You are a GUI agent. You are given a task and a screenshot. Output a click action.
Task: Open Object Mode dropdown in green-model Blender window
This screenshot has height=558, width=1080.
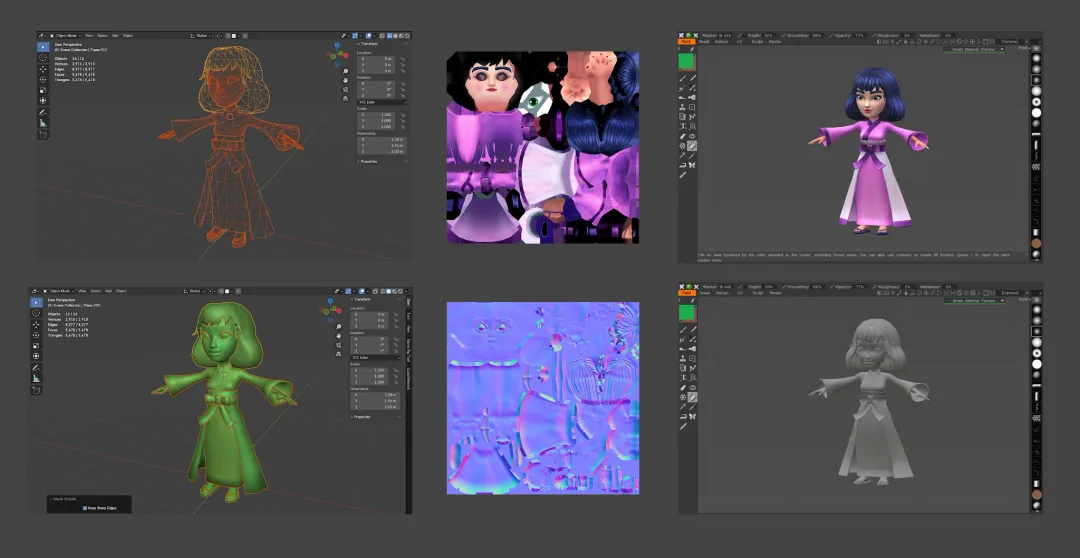[x=59, y=291]
